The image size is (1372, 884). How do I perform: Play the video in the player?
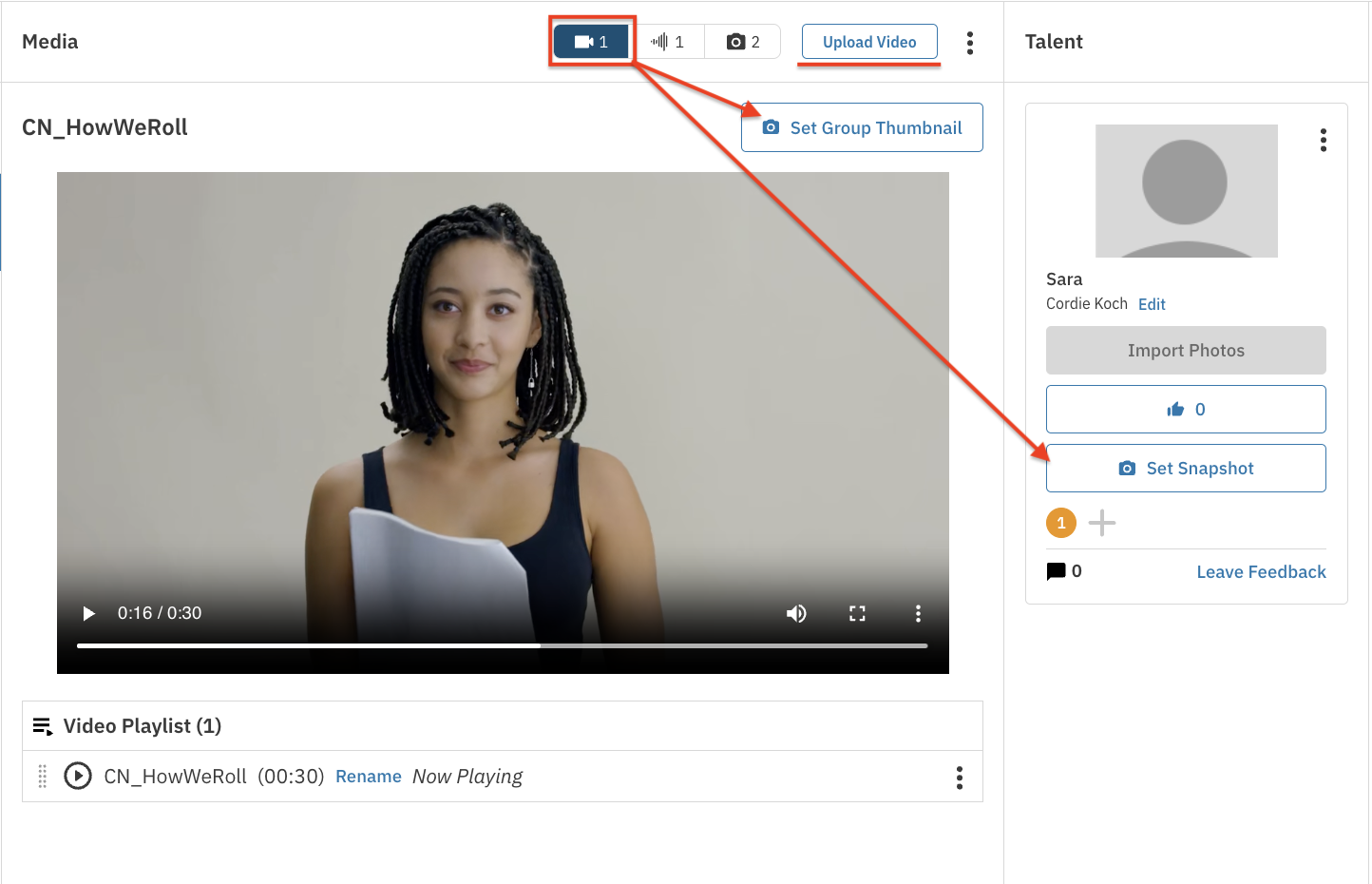coord(88,613)
